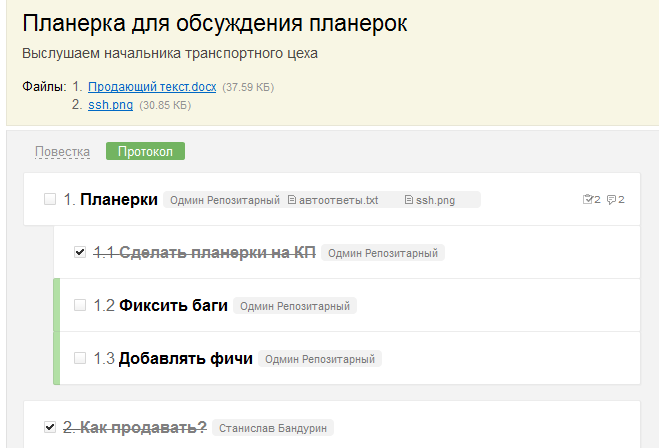The width and height of the screenshot is (659, 448).
Task: Uncheck the 1.1 Сделать планерки на КП checkbox
Action: (80, 253)
